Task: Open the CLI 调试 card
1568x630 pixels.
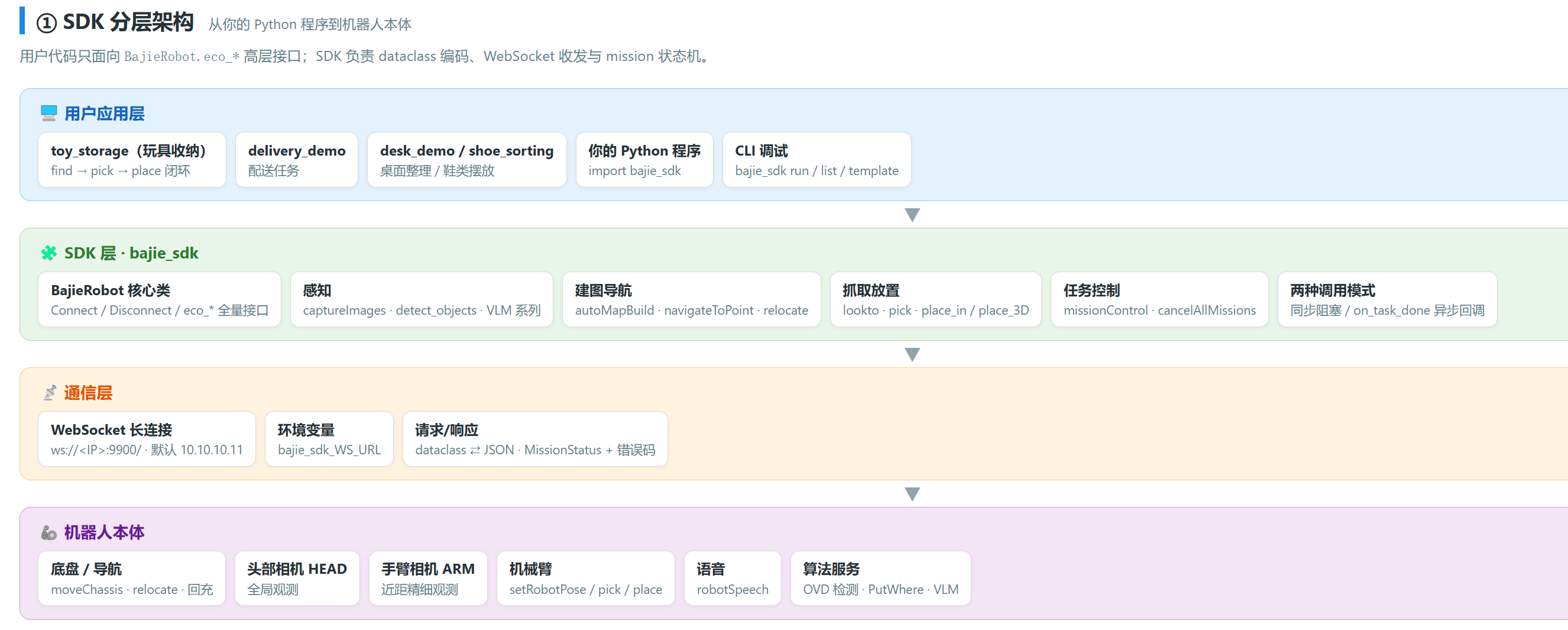Action: [x=817, y=160]
